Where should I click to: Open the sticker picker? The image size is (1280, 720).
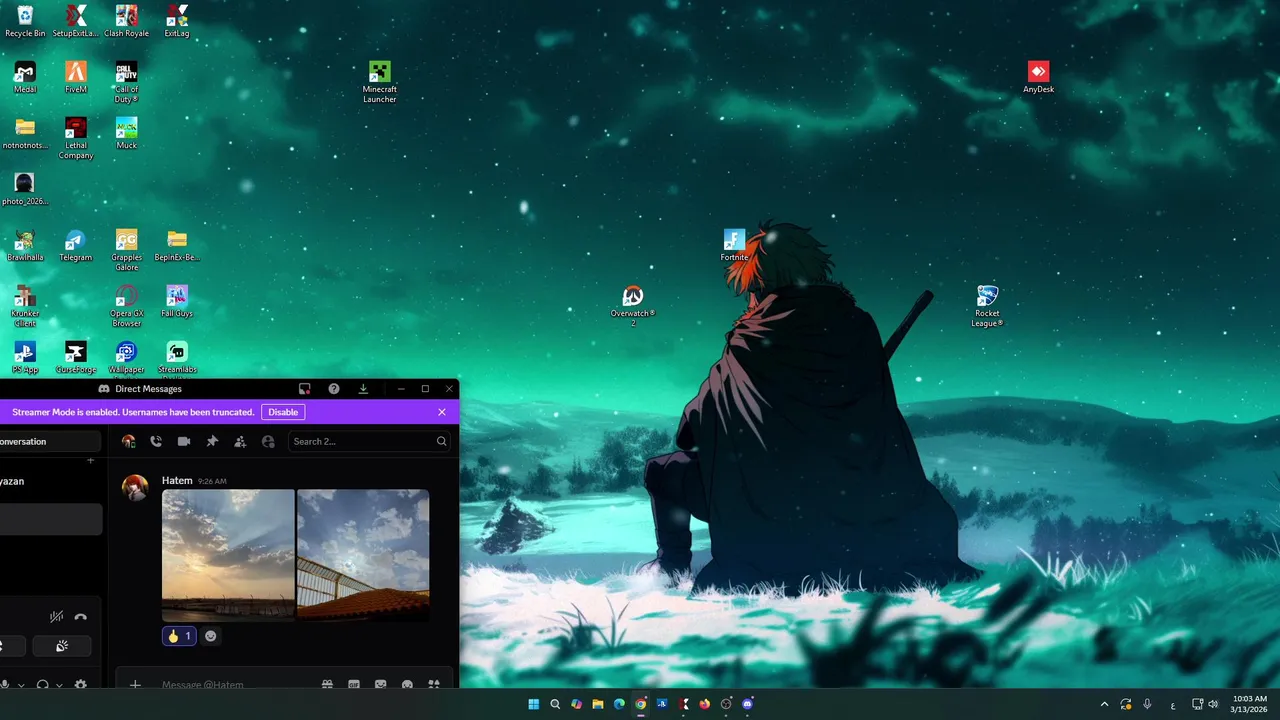click(380, 685)
